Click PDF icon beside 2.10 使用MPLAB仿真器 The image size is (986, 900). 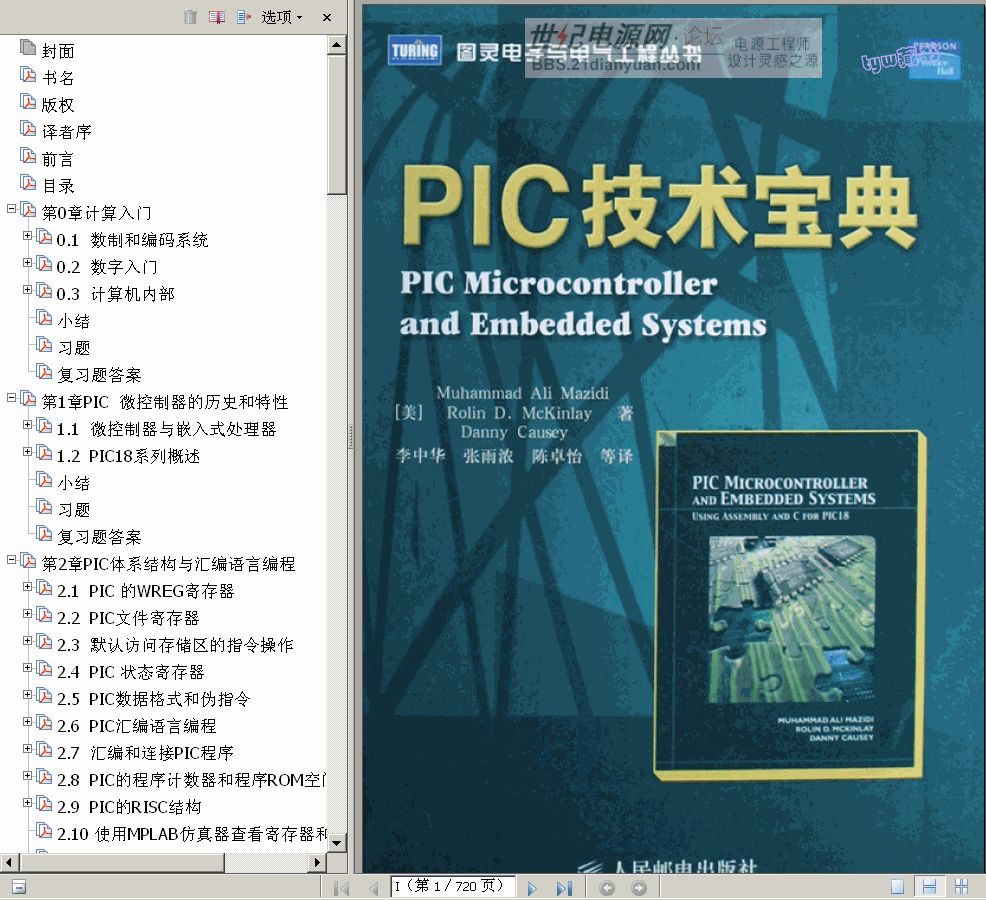coord(44,831)
